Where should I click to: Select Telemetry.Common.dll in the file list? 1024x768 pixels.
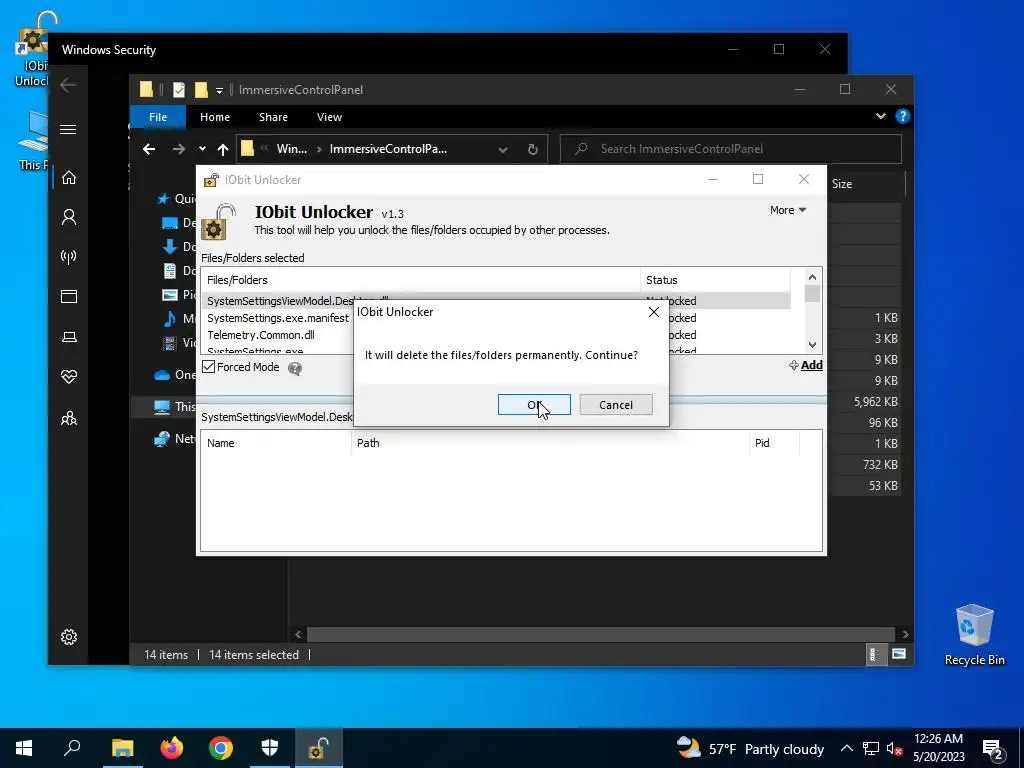[x=261, y=335]
